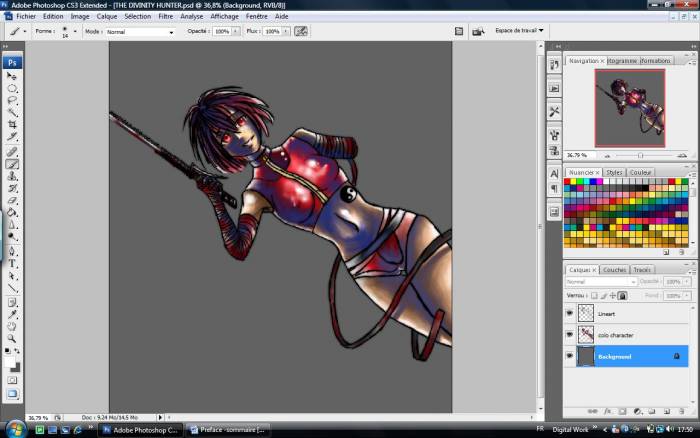700x438 pixels.
Task: Change the screen mode button
Action: click(x=12, y=394)
